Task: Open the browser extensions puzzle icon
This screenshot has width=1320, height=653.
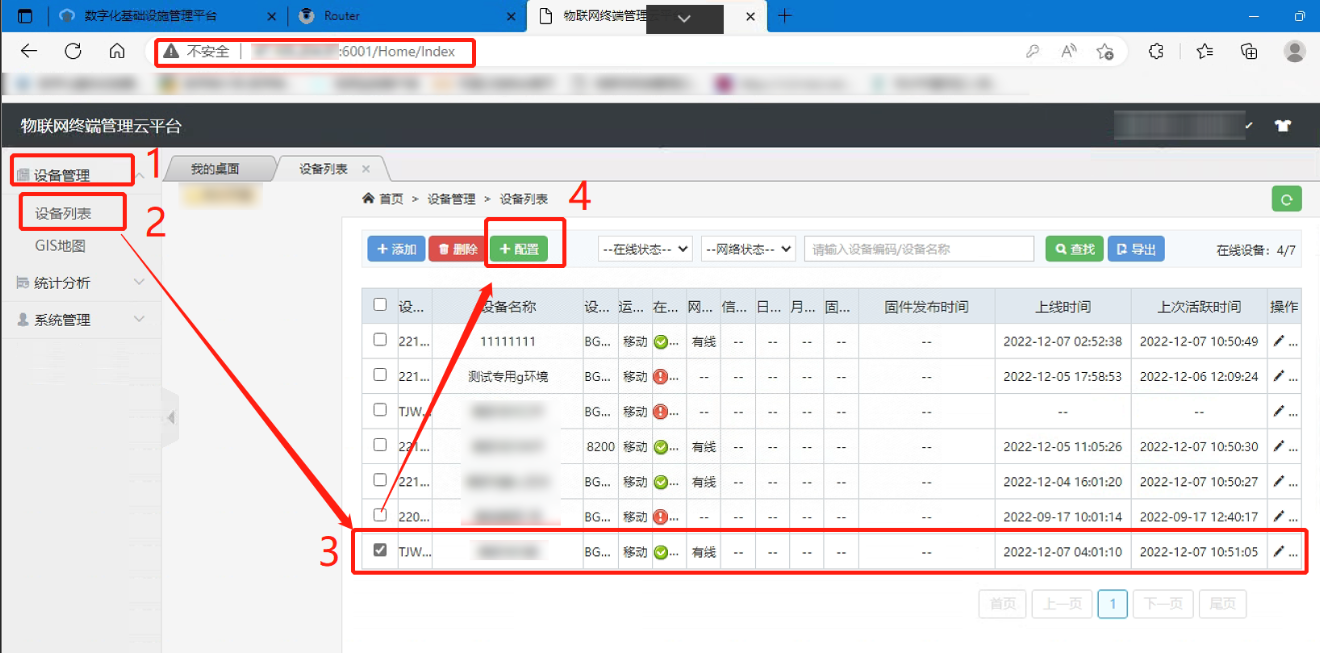Action: point(1156,51)
